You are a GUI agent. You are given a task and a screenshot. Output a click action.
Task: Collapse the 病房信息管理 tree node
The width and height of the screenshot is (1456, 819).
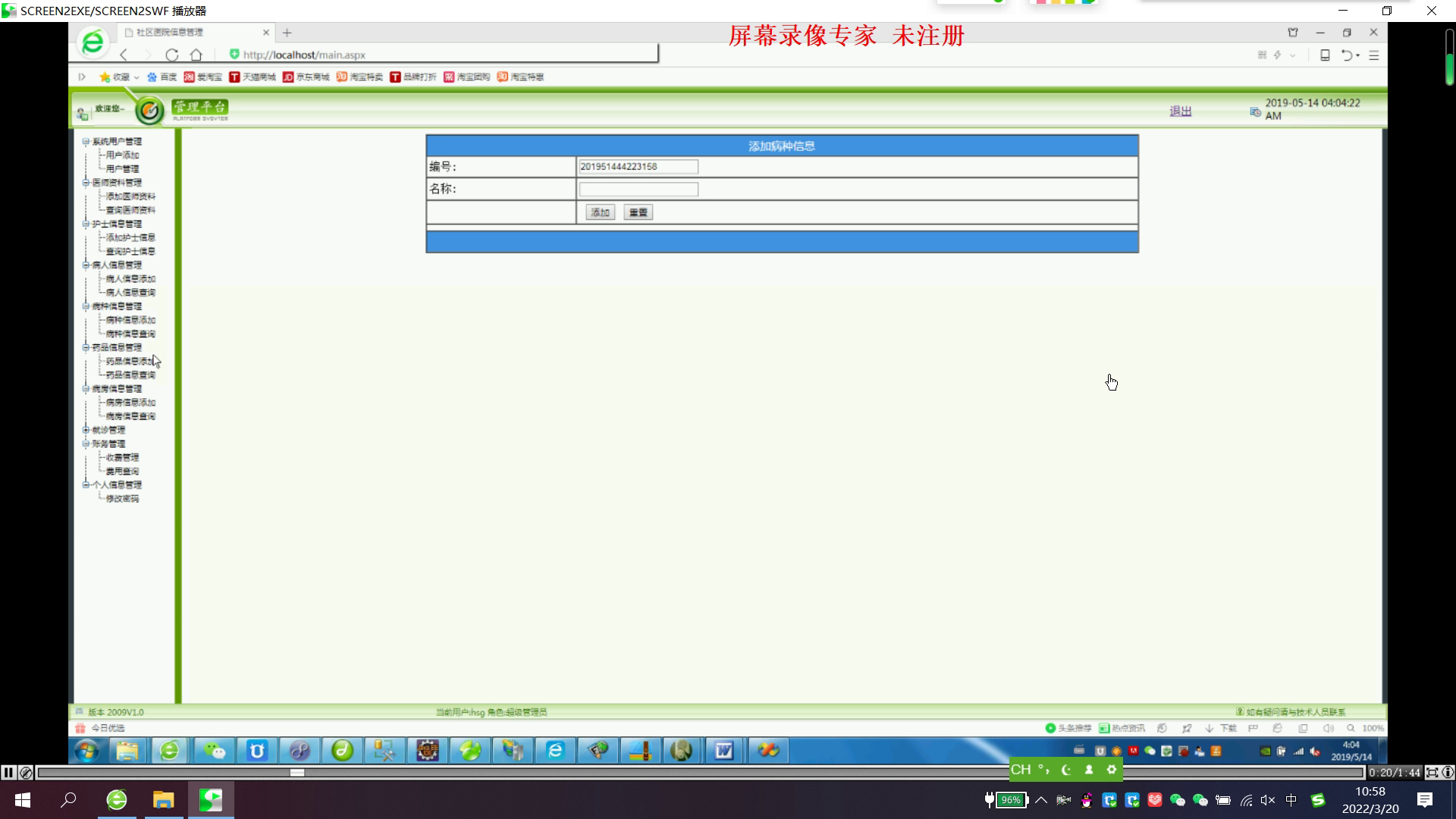pyautogui.click(x=86, y=388)
